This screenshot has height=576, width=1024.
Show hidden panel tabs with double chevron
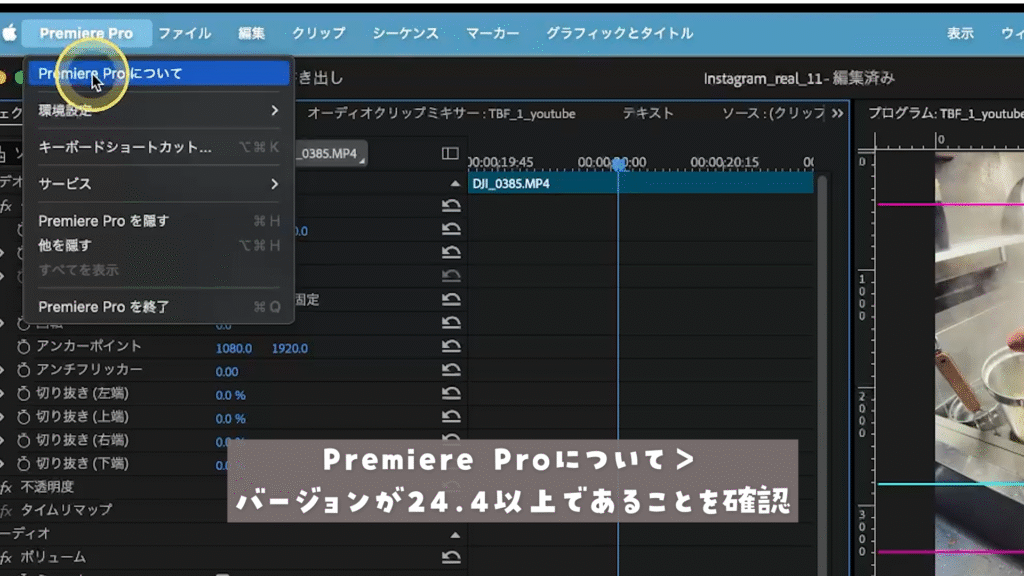(837, 114)
